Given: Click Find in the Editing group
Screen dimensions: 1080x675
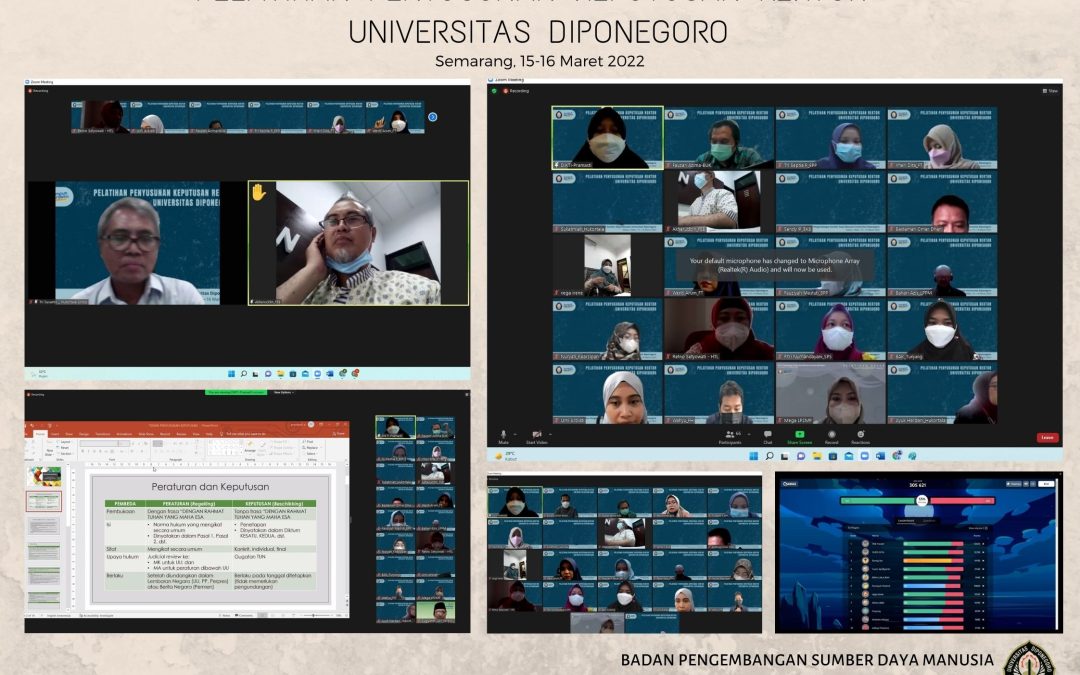Looking at the screenshot, I should coord(308,442).
